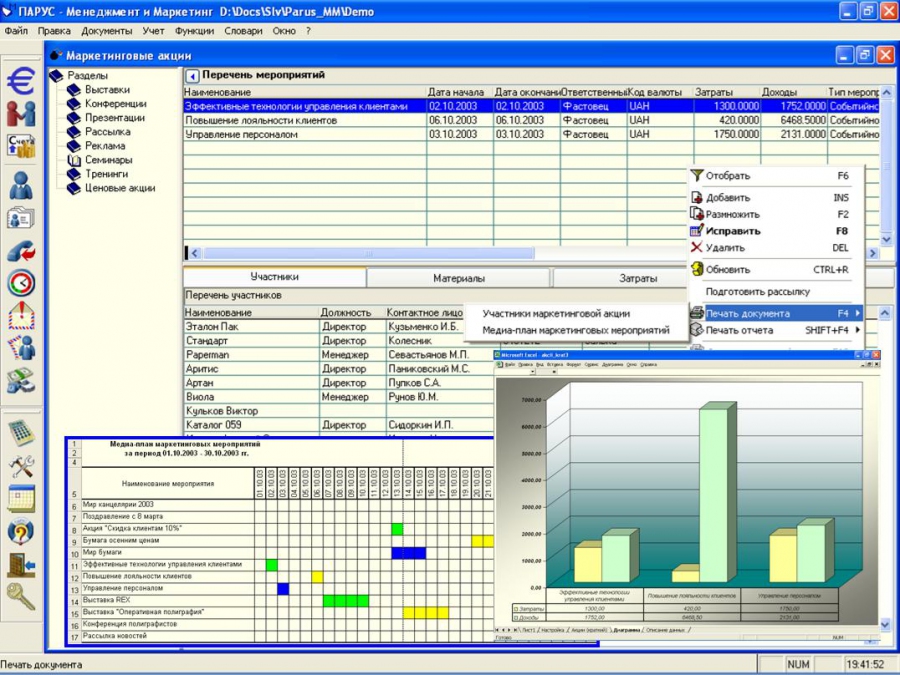Open the Файл menu
This screenshot has width=900, height=675.
coord(16,31)
